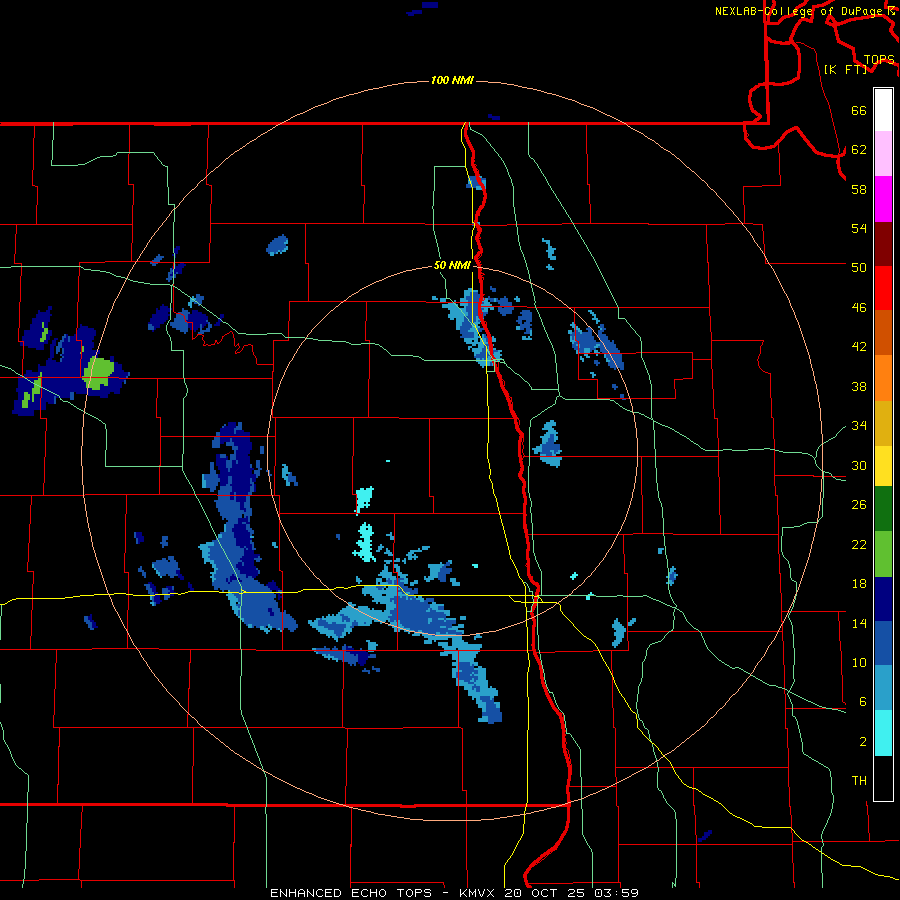Screen dimensions: 900x900
Task: Select the medium blue legend swatch
Action: tap(883, 643)
